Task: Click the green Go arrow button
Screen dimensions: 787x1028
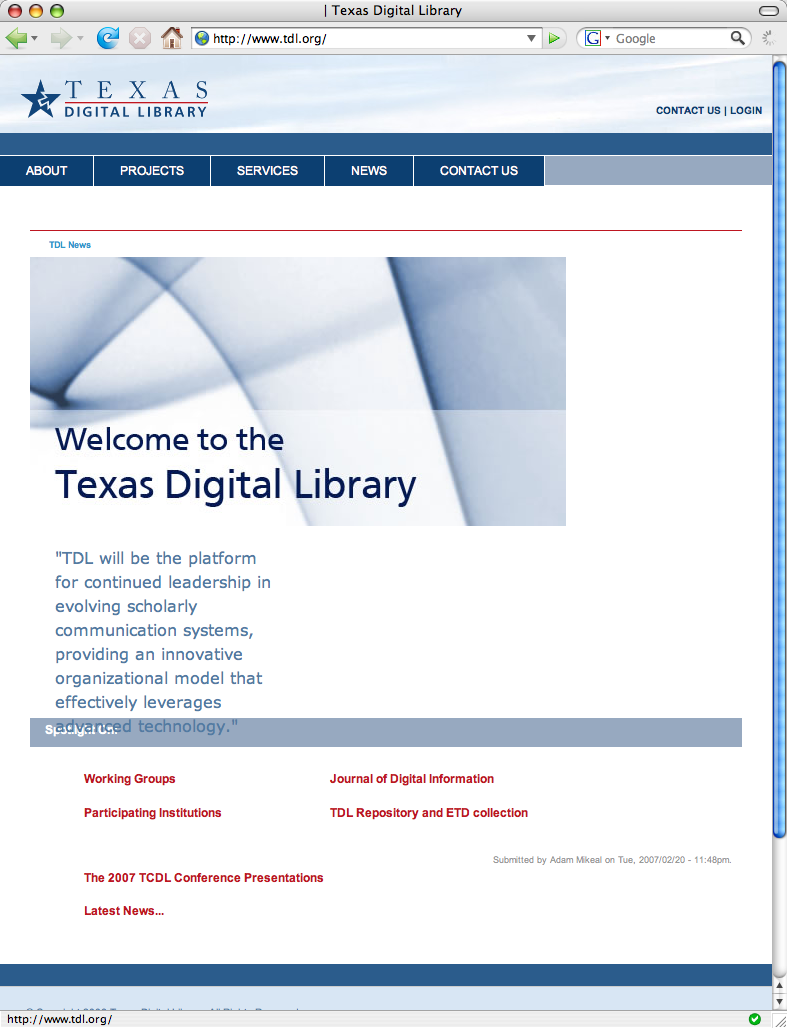Action: 554,38
